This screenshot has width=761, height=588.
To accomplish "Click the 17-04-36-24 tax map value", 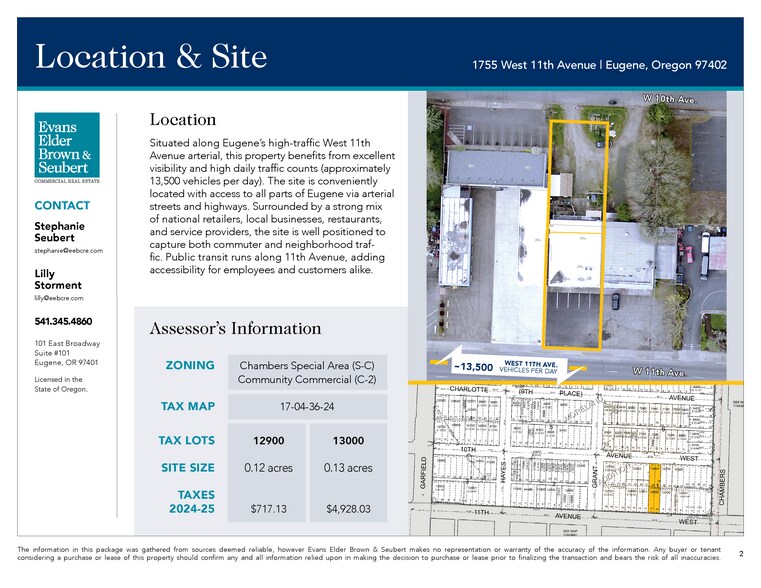I will click(x=308, y=407).
